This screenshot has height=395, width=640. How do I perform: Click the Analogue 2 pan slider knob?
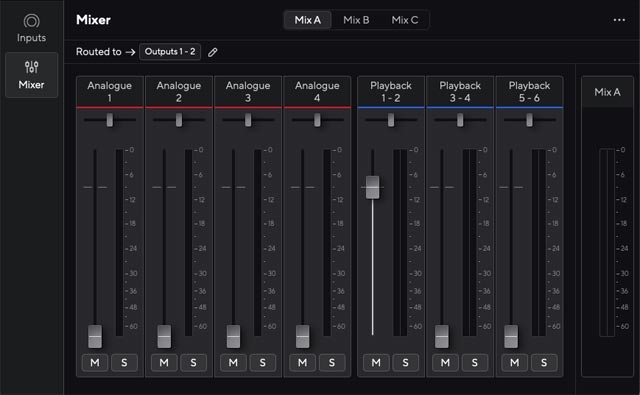[179, 120]
